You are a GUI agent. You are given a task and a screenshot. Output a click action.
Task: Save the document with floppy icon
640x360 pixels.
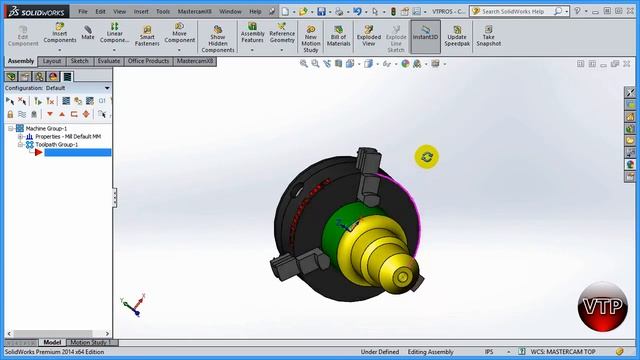[322, 11]
